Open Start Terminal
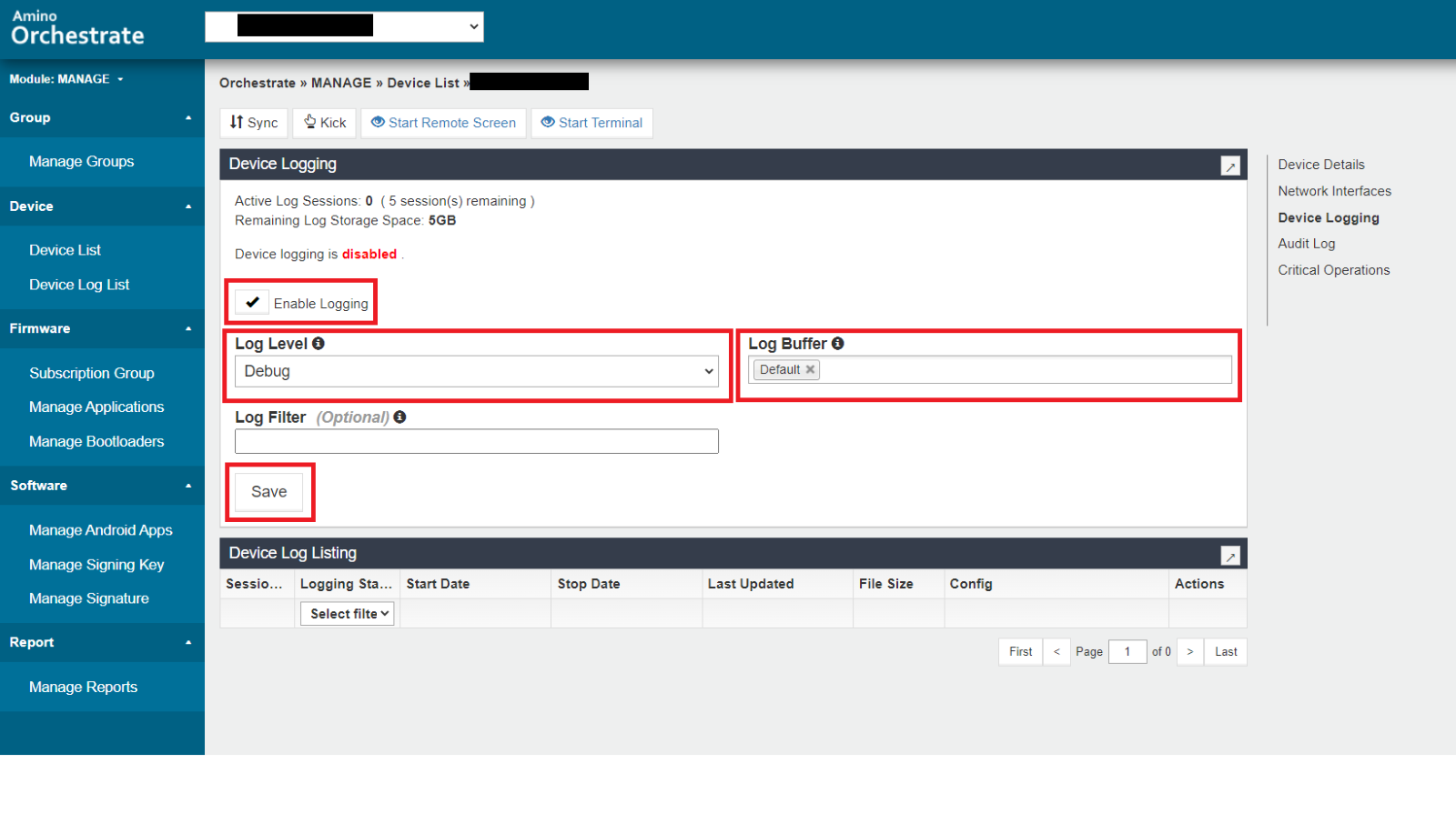The image size is (1456, 834). click(x=591, y=123)
